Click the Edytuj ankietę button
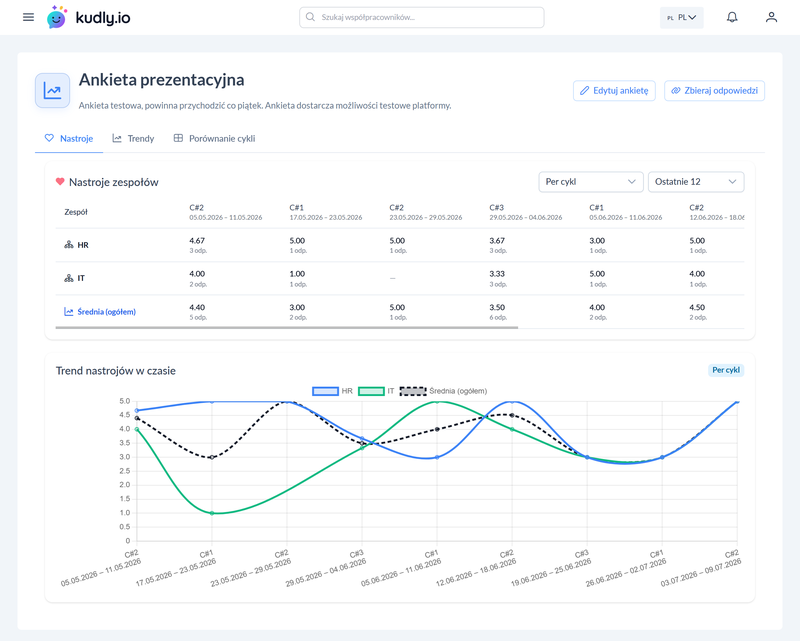This screenshot has height=641, width=800. 614,91
